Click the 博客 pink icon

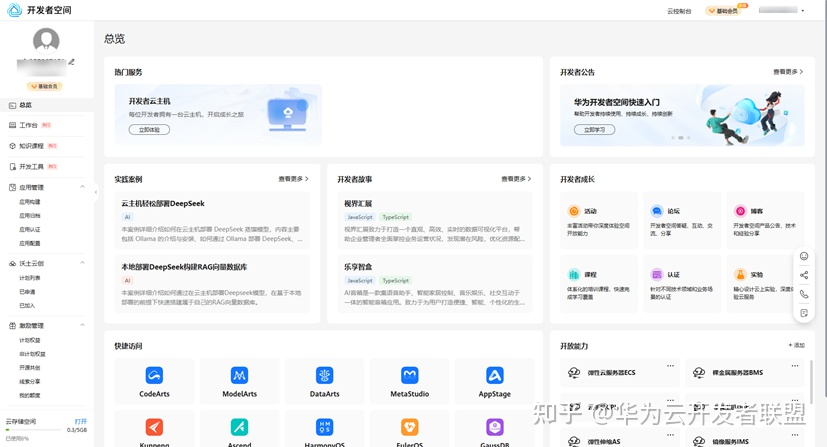[740, 211]
